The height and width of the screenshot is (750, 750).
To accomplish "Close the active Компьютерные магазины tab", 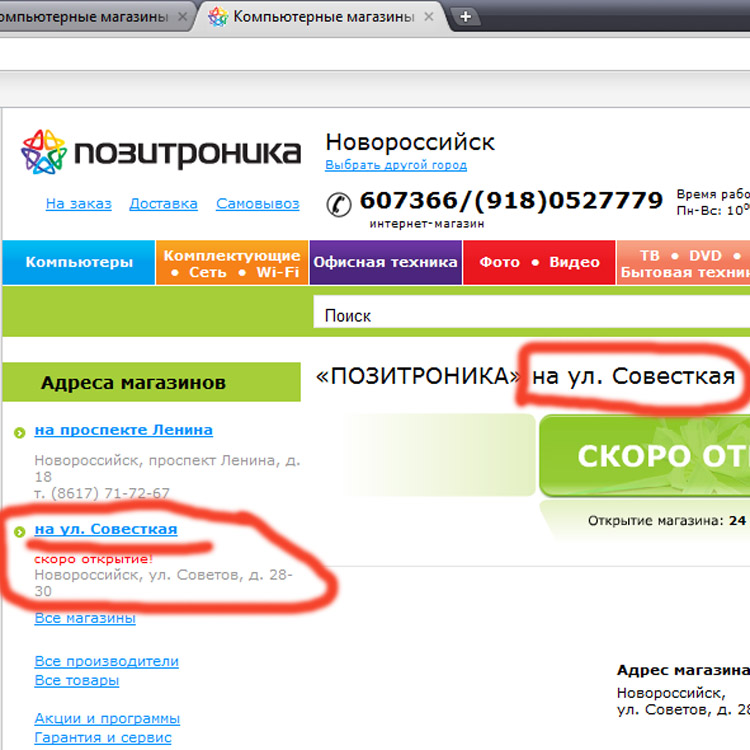I will pos(429,17).
